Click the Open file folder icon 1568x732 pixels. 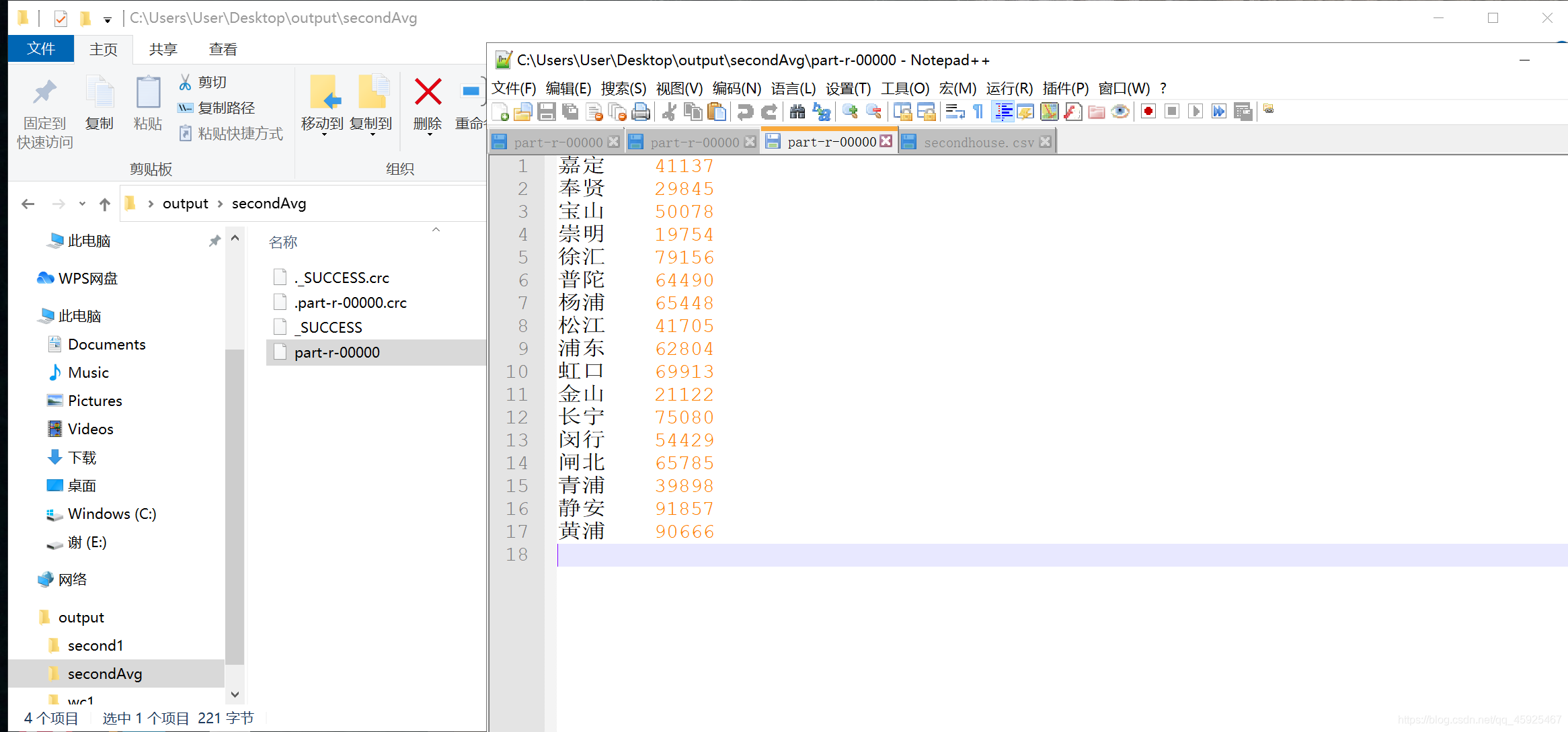tap(523, 112)
